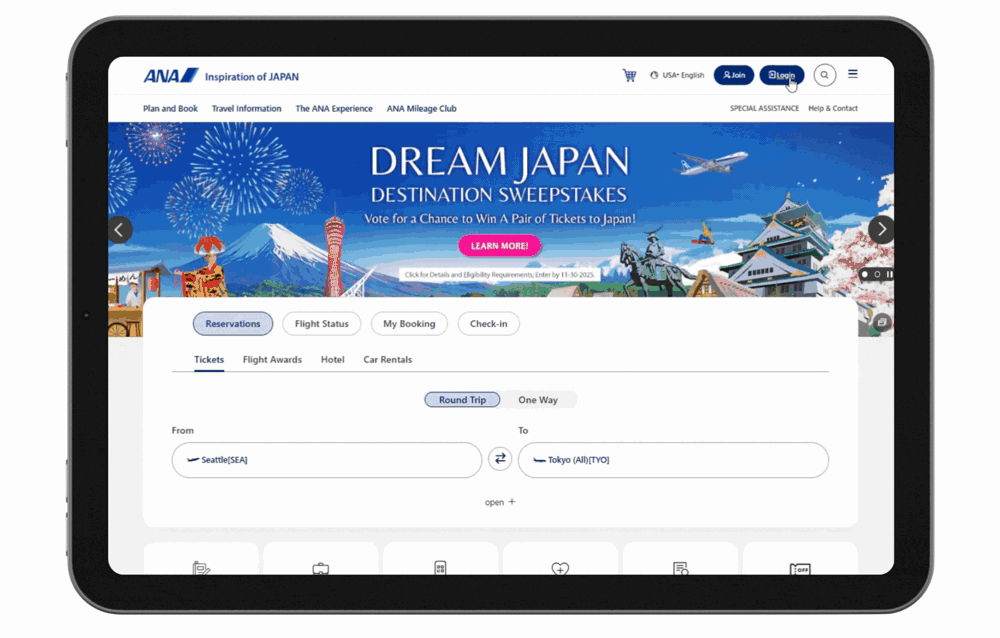The height and width of the screenshot is (638, 1000).
Task: Swap the From and To airports
Action: click(500, 459)
